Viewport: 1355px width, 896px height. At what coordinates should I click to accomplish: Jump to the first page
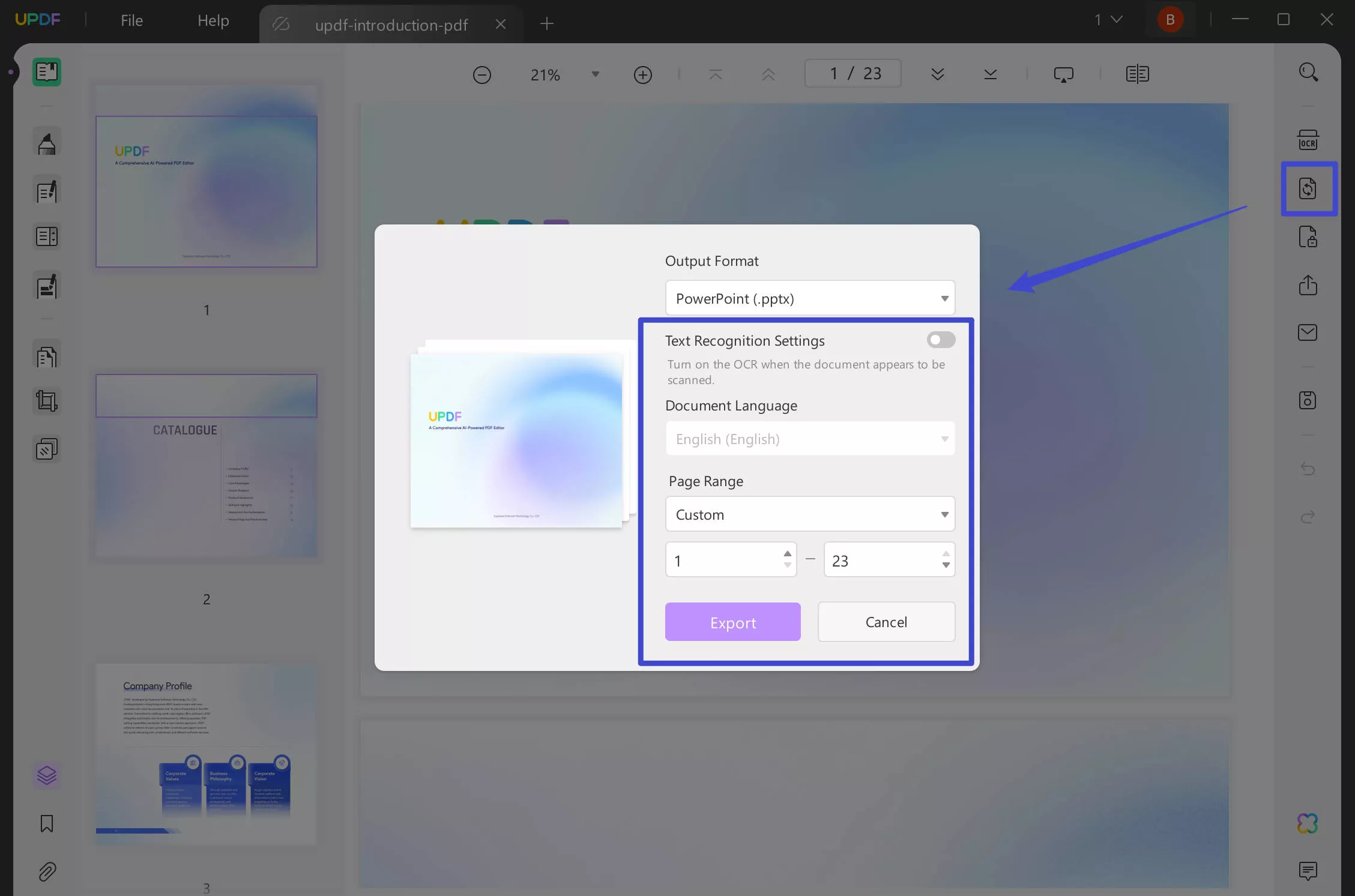tap(716, 74)
